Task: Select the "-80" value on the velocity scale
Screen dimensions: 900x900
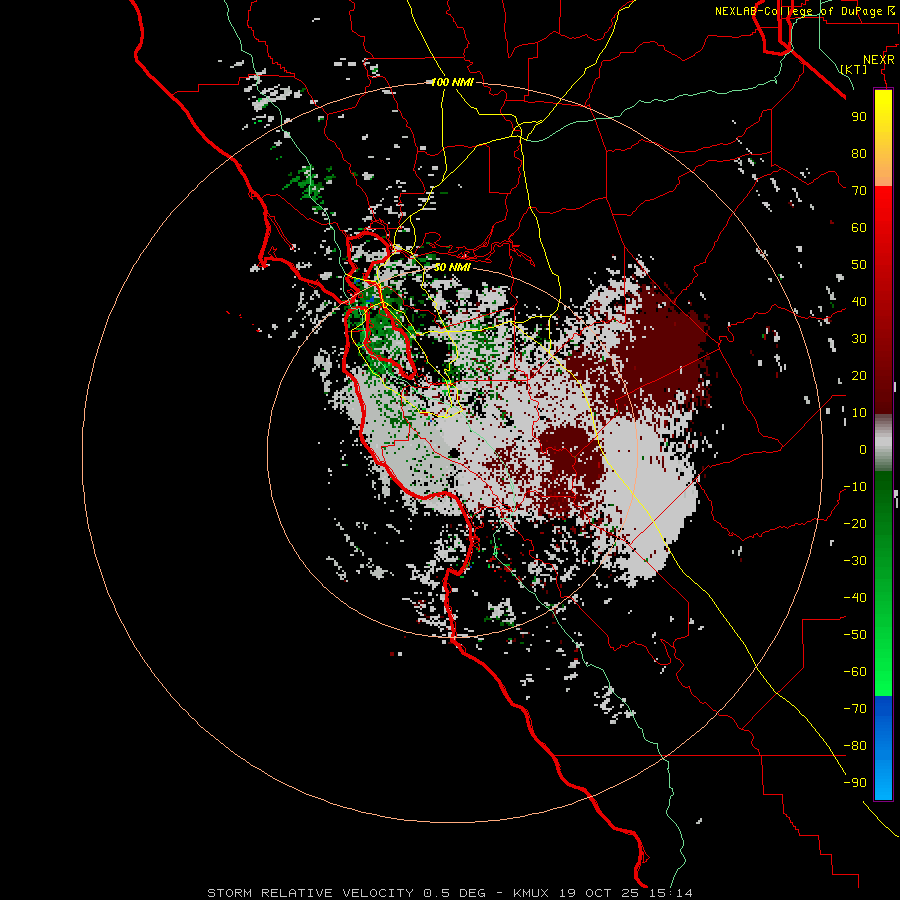Action: pos(855,746)
